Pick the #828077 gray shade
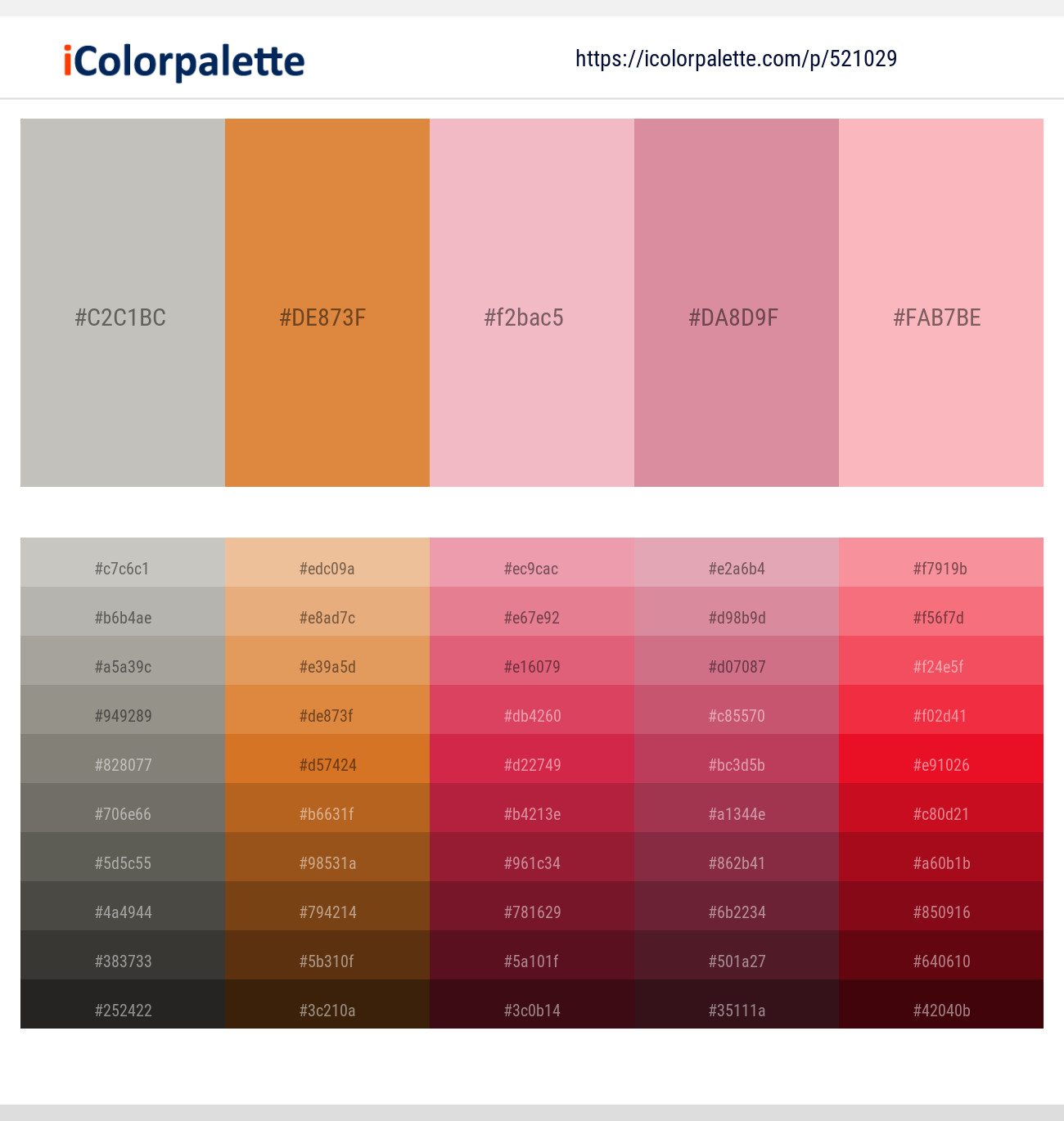The image size is (1064, 1121). [123, 759]
